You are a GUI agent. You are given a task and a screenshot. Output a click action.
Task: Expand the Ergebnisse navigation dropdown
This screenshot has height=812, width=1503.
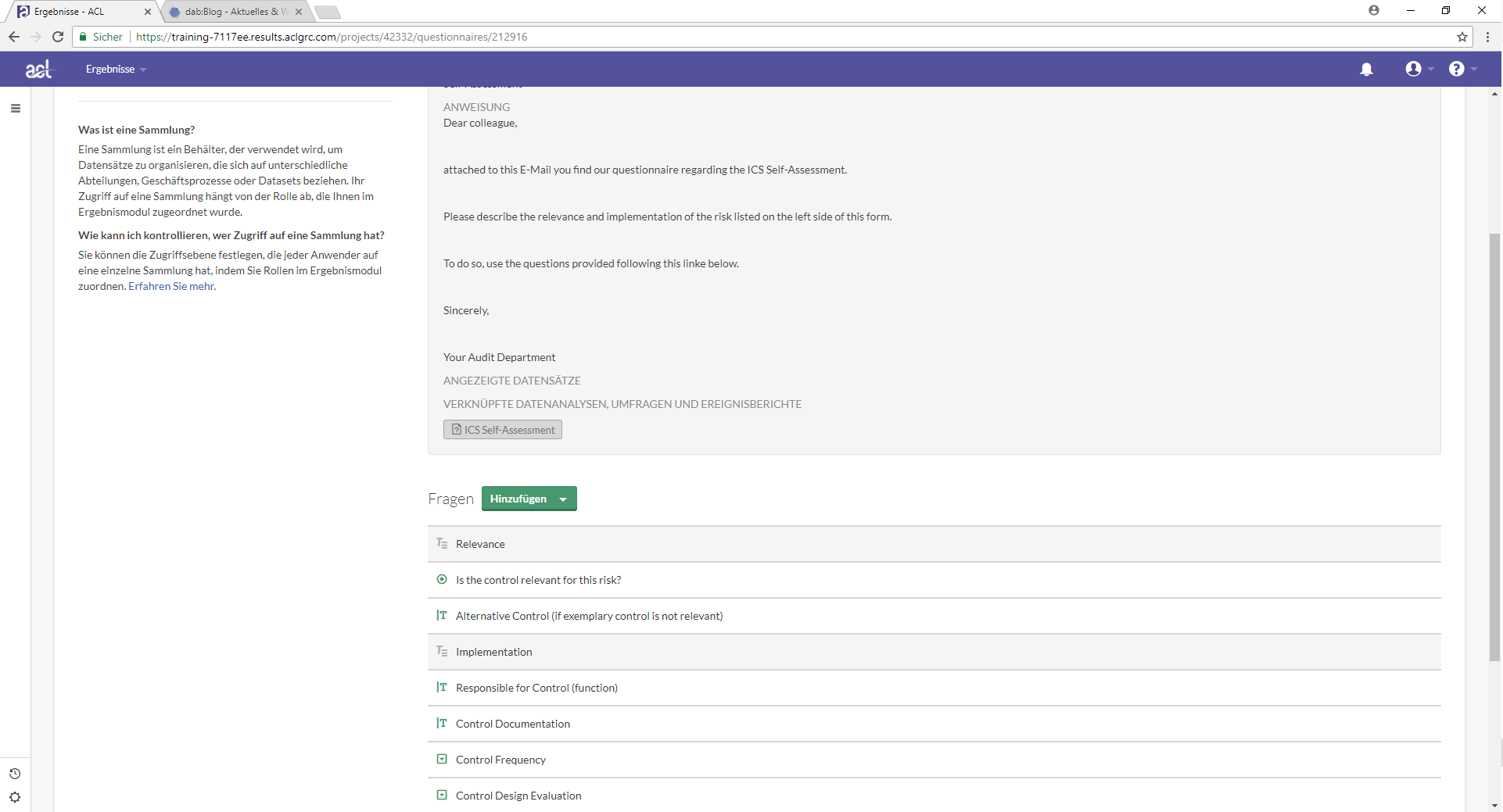[116, 69]
